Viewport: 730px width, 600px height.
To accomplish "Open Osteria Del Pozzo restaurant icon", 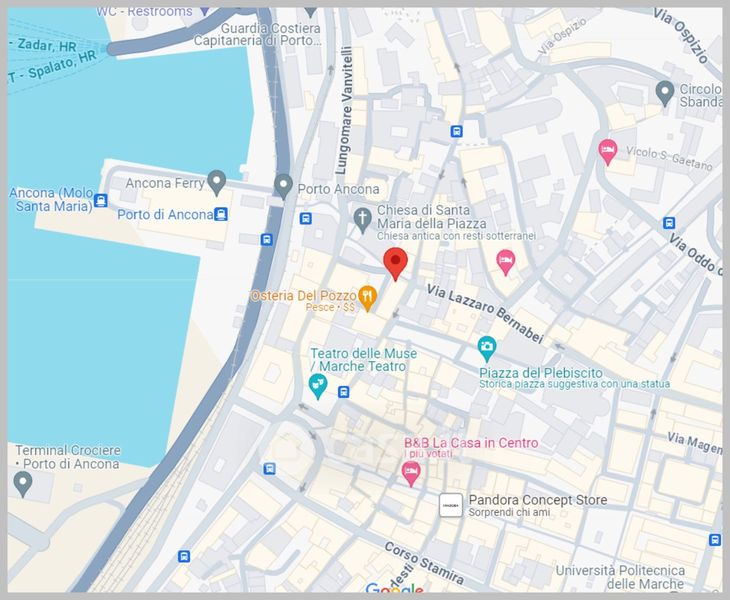I will coord(367,298).
